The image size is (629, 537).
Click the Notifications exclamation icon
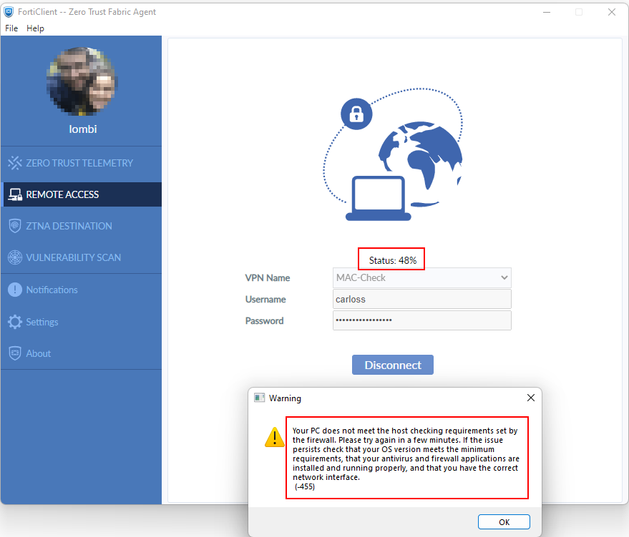click(15, 290)
